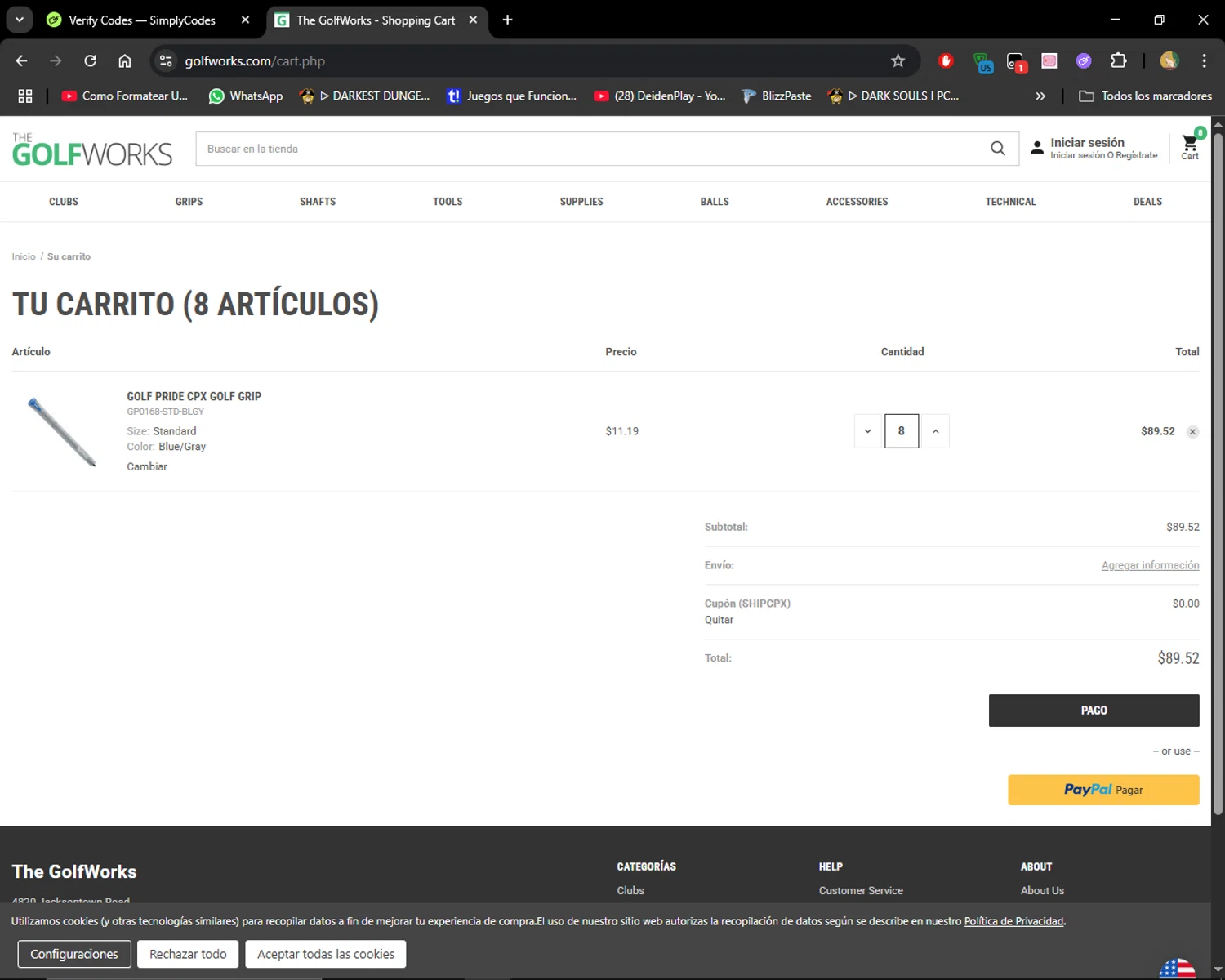Click the PAGO checkout button
Viewport: 1225px width, 980px height.
(x=1094, y=710)
